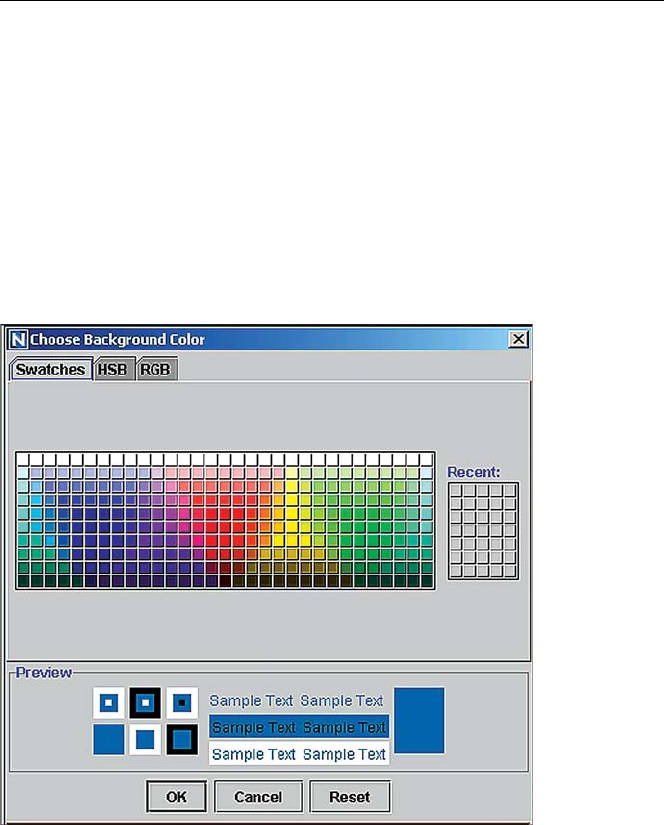Pick the top-left white swatch in the palette
The width and height of the screenshot is (664, 825).
click(x=23, y=458)
